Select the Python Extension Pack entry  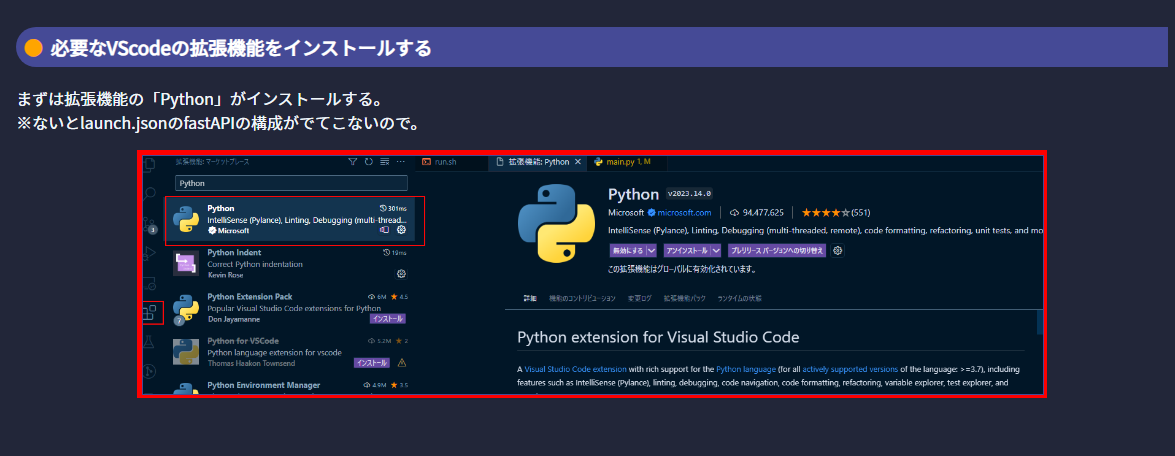coord(289,308)
